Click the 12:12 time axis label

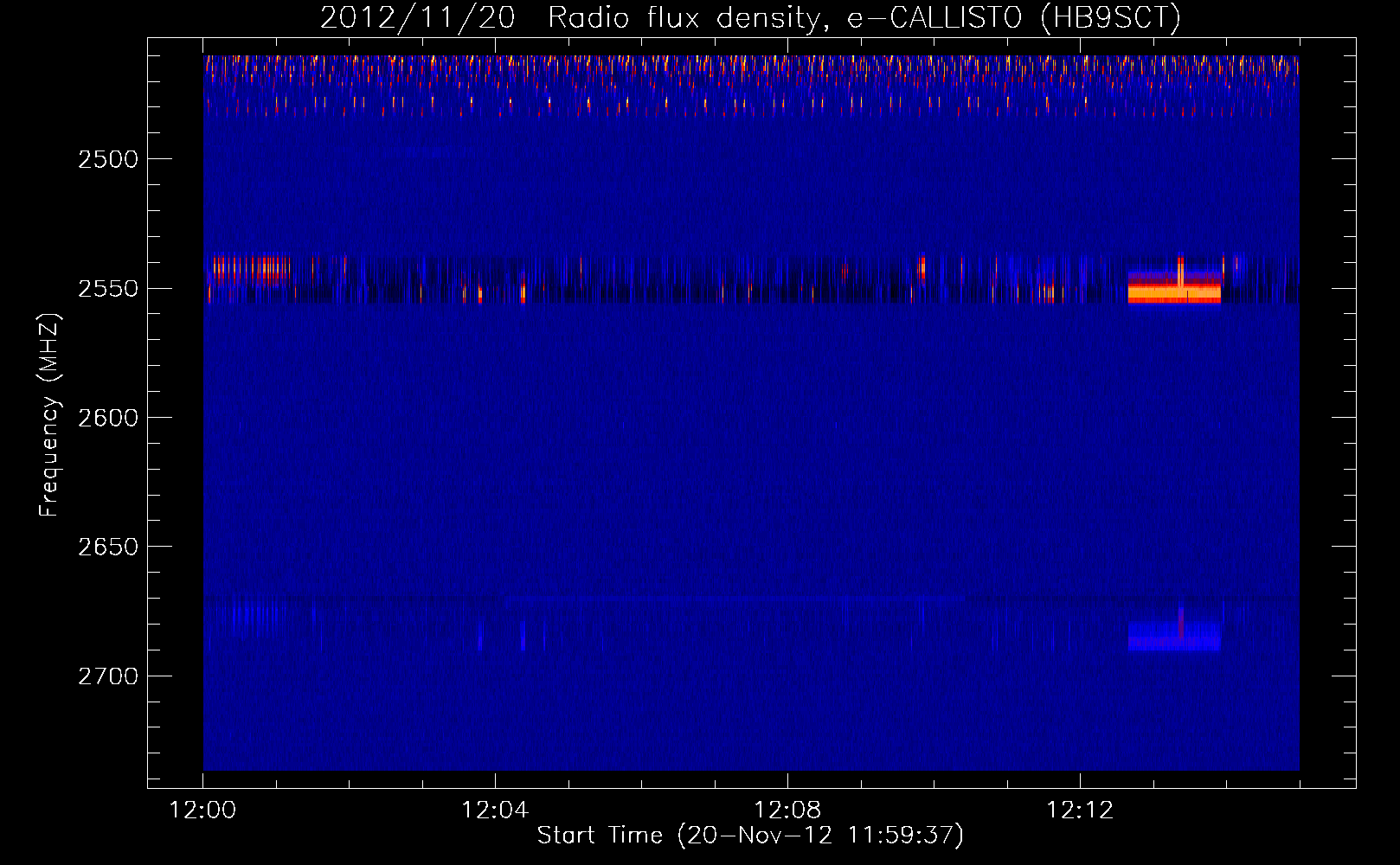1080,811
